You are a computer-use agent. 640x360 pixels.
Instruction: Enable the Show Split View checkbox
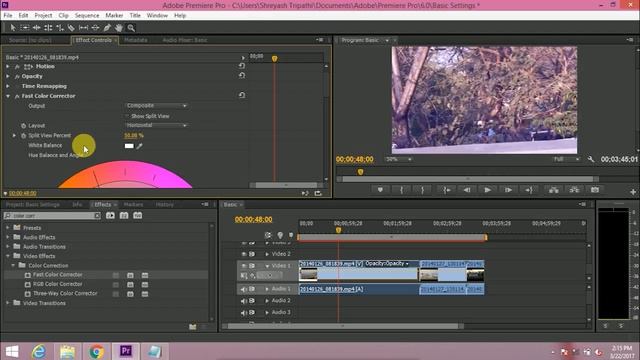[127, 116]
